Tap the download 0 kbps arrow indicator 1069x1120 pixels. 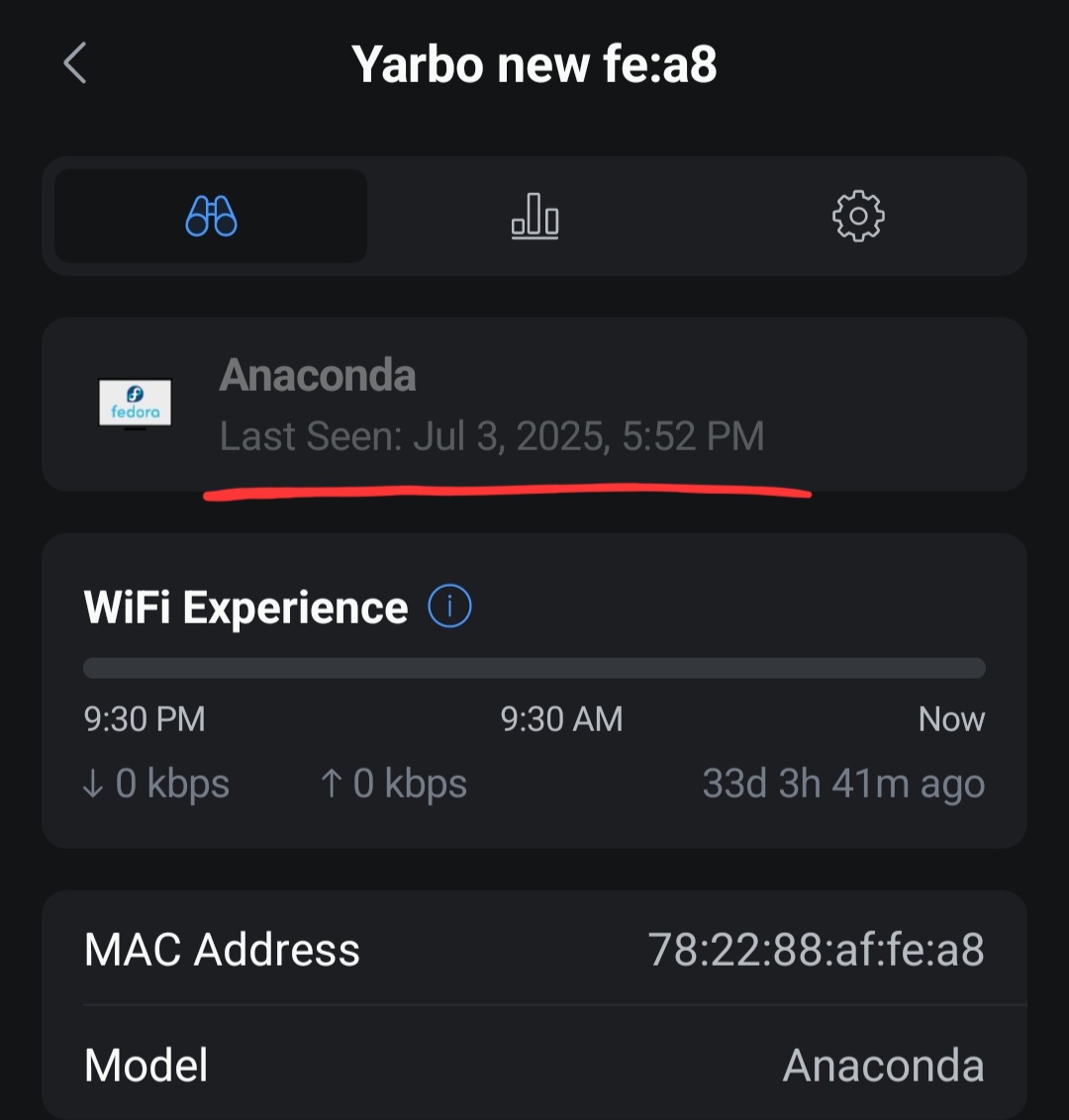coord(155,783)
